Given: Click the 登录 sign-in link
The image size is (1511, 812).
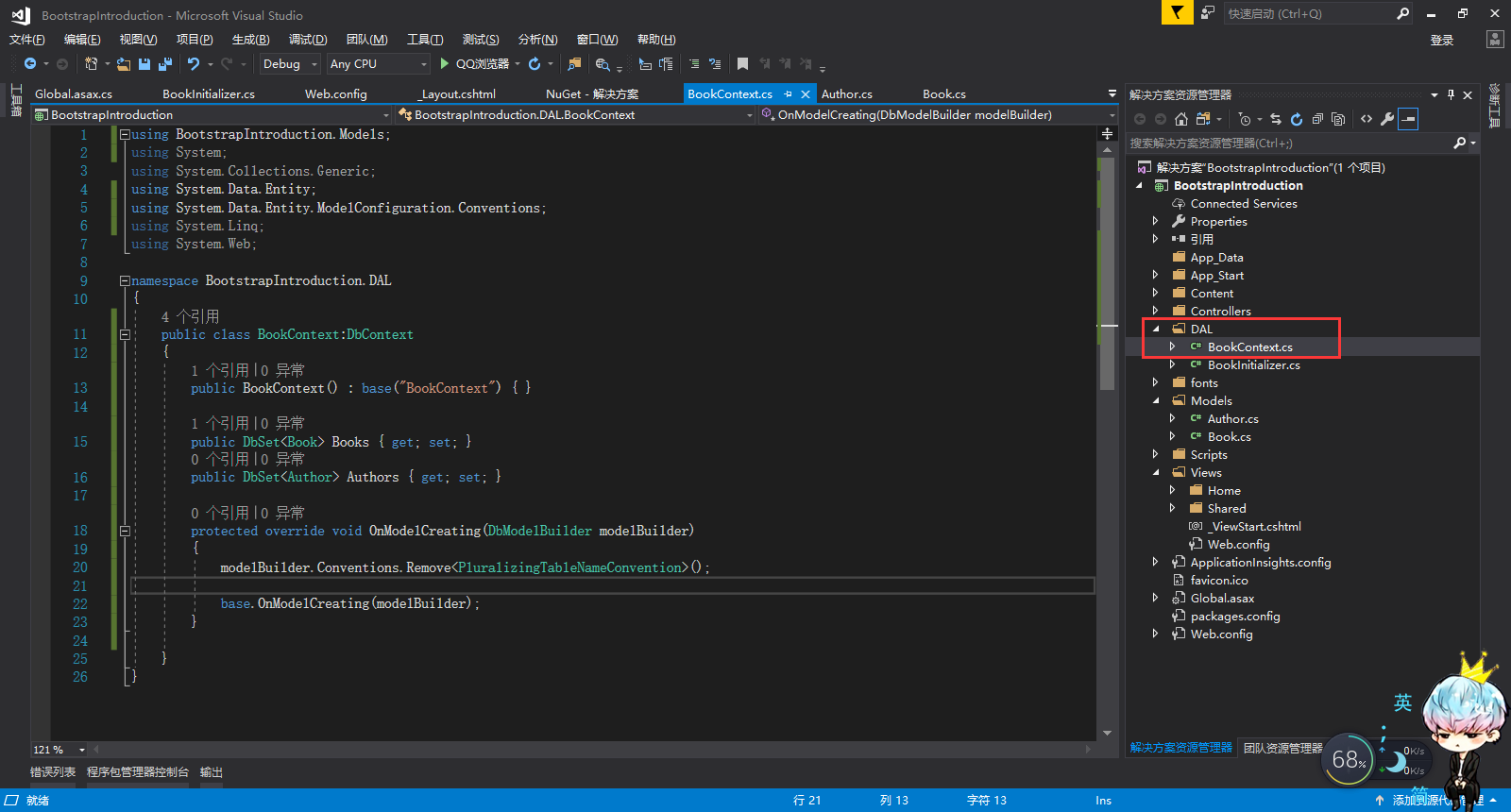Looking at the screenshot, I should click(x=1442, y=40).
